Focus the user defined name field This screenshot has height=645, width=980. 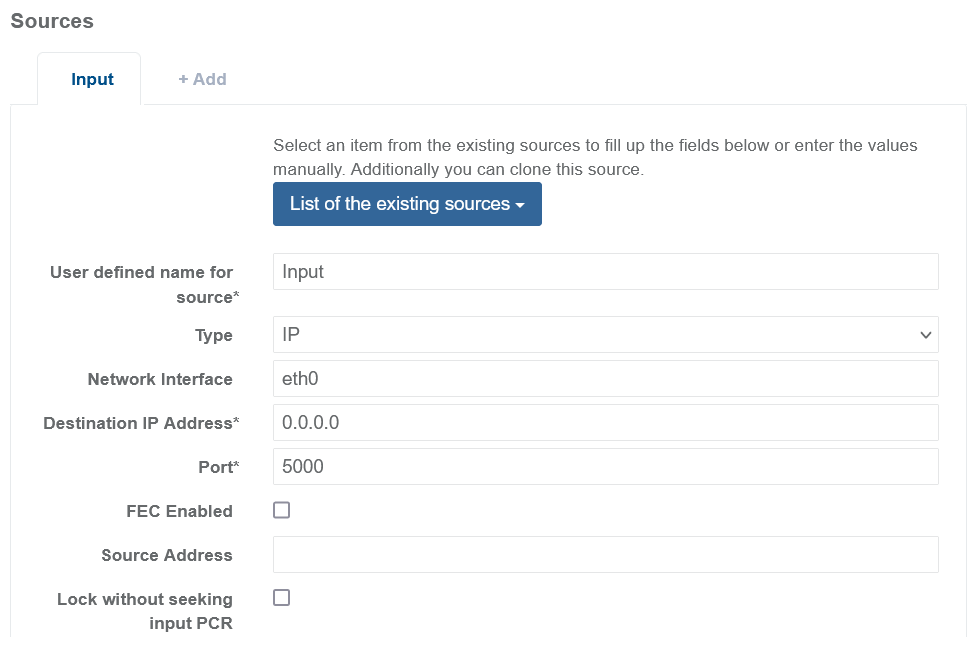click(604, 272)
